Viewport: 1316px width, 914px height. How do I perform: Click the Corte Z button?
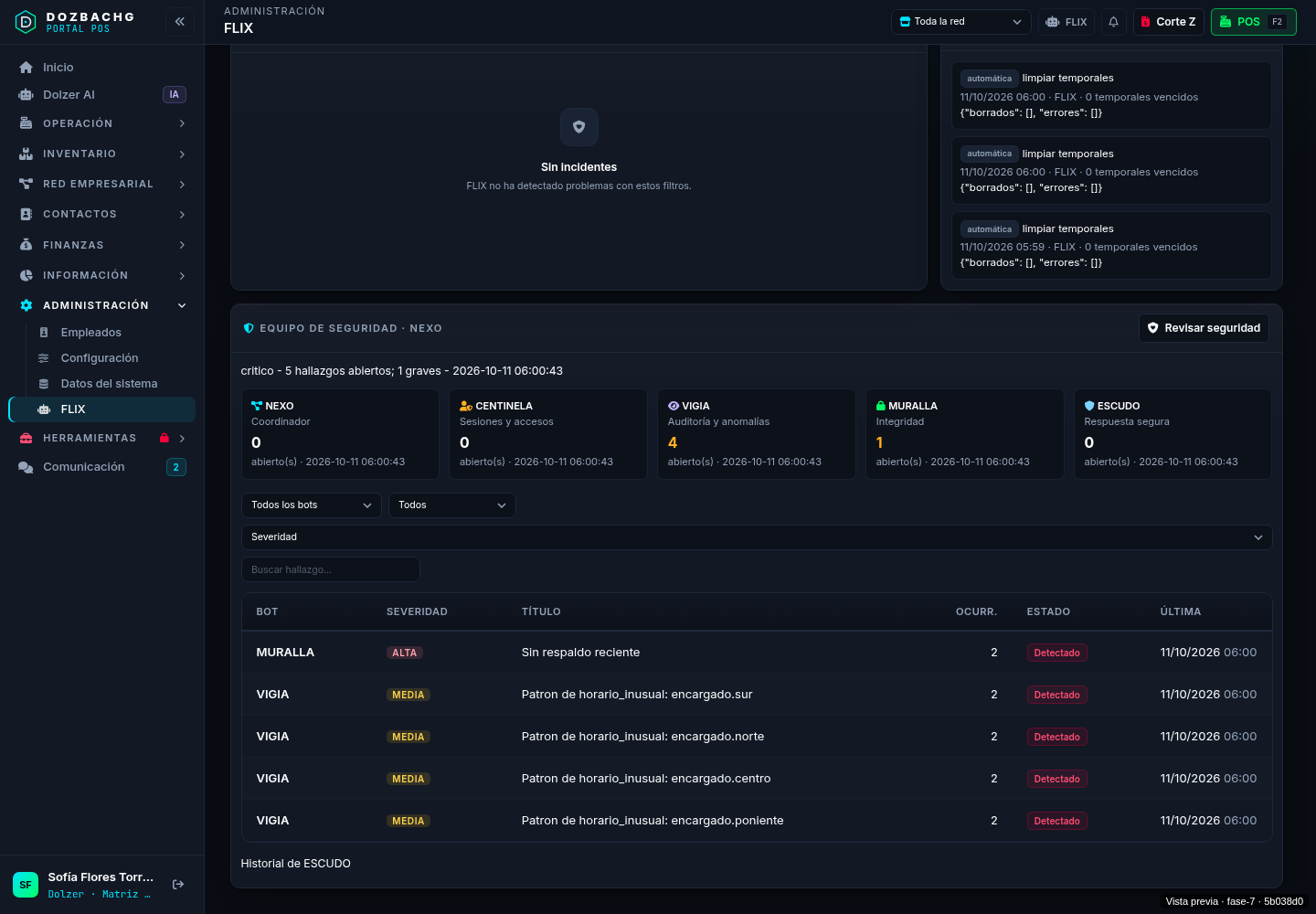pyautogui.click(x=1169, y=22)
